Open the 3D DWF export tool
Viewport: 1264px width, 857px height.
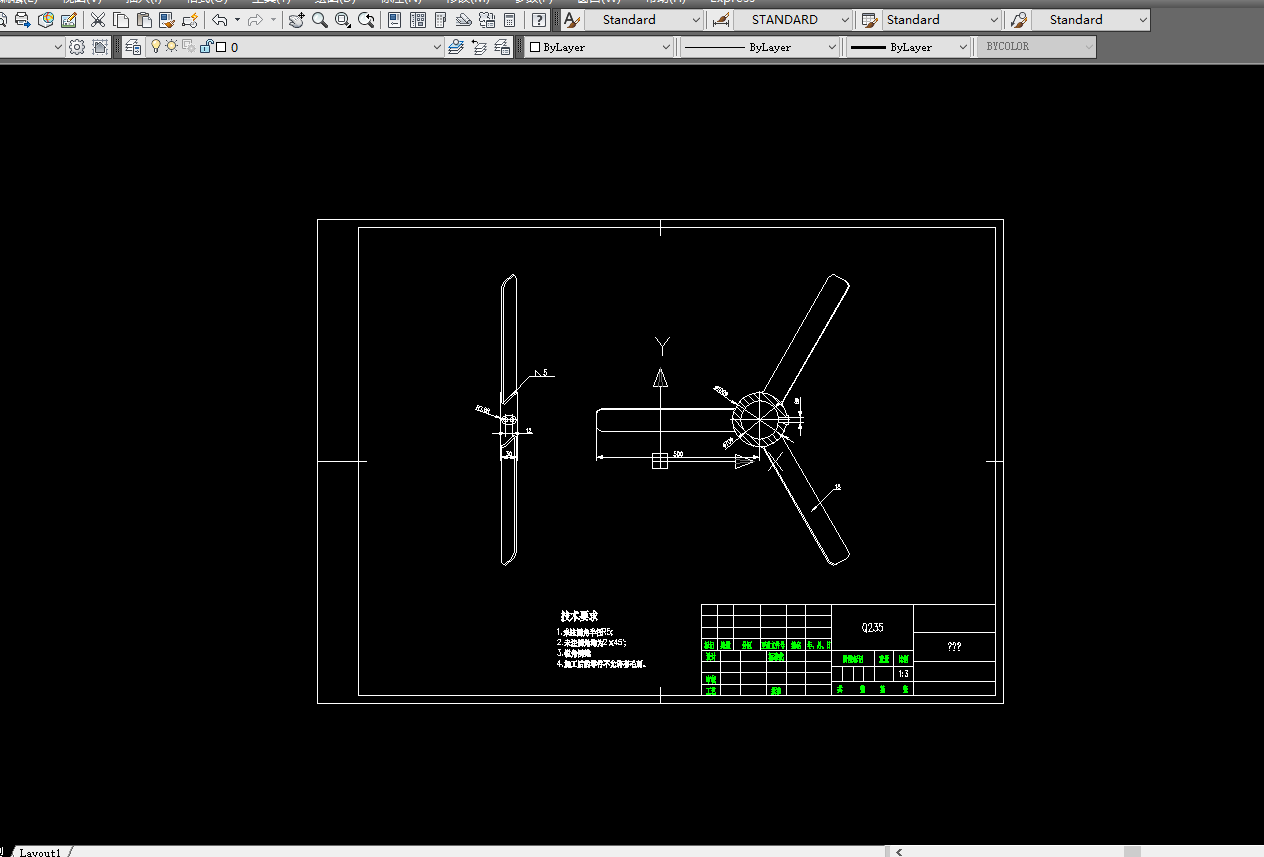point(46,20)
